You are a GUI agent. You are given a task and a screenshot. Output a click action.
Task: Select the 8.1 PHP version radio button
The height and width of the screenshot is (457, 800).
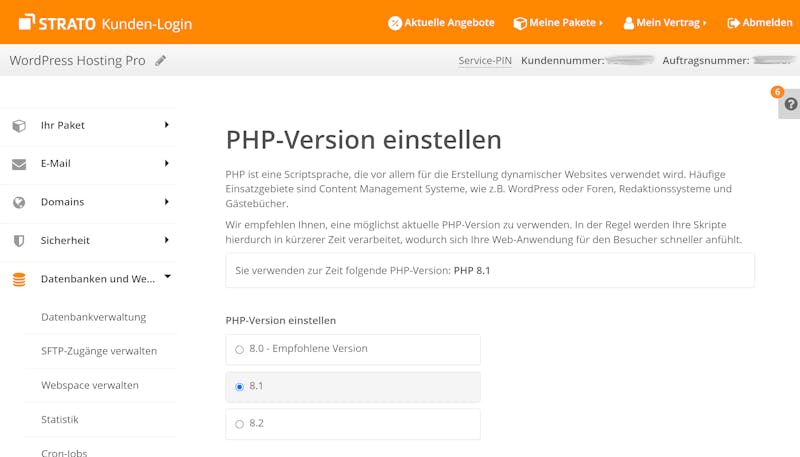239,387
